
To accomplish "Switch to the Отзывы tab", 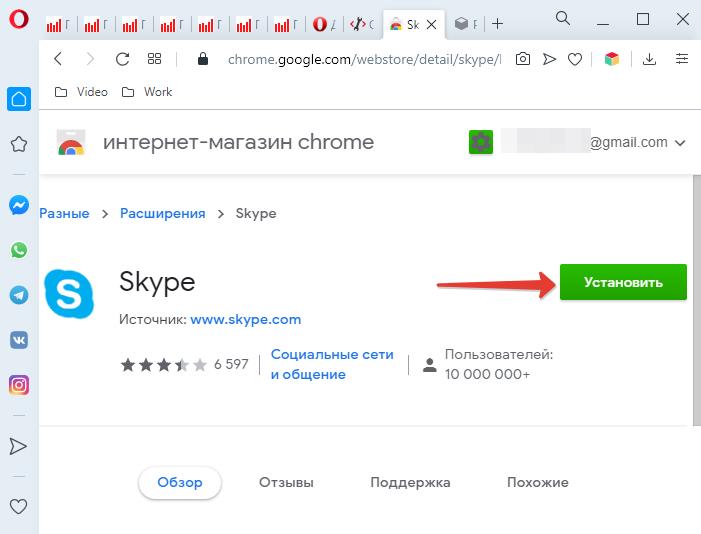I will 286,483.
